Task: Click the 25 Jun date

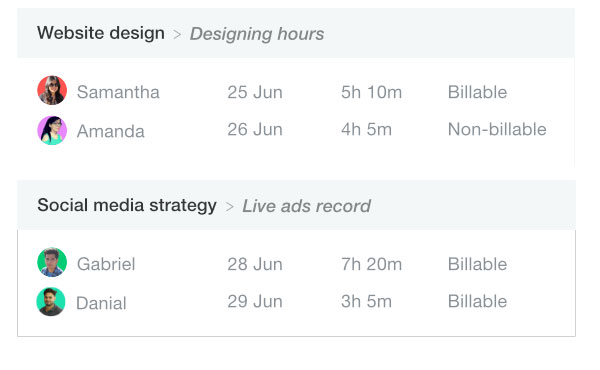Action: click(x=255, y=92)
